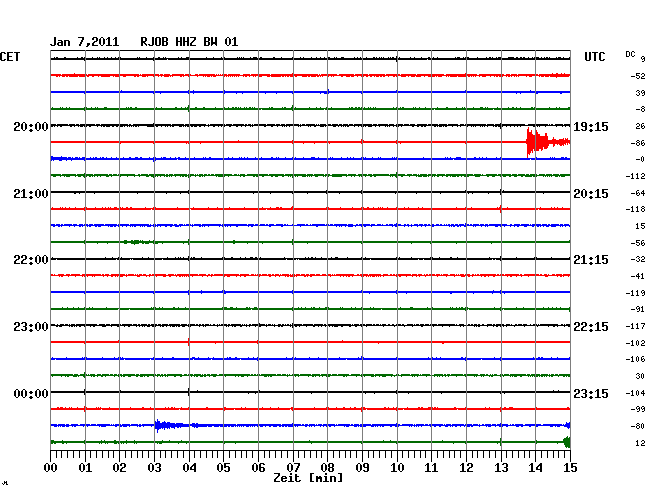
Task: Click the "Zeit [min]" axis title
Action: point(308,478)
